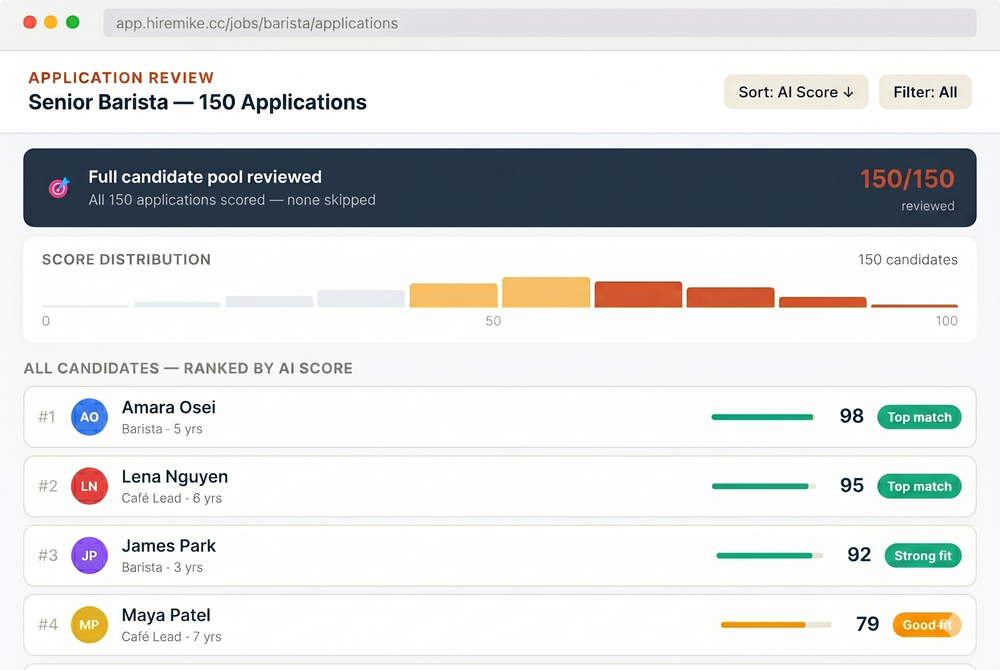Click score 95 for Lena Nguyen
The width and height of the screenshot is (1000, 670).
(851, 486)
